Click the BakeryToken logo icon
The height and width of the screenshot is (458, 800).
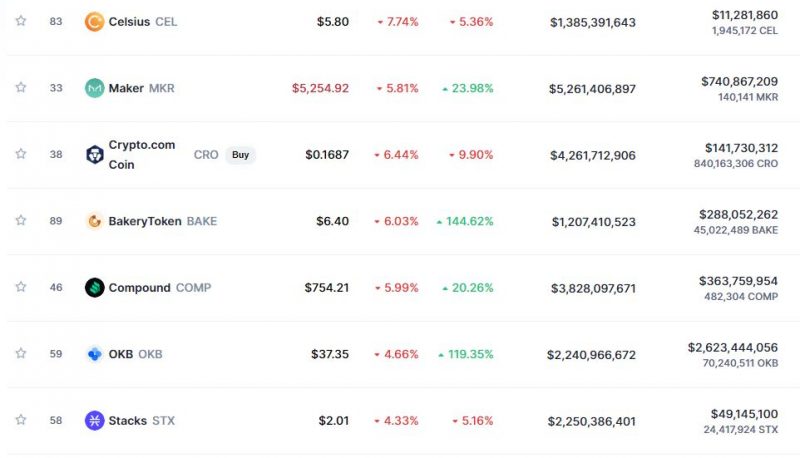point(94,221)
